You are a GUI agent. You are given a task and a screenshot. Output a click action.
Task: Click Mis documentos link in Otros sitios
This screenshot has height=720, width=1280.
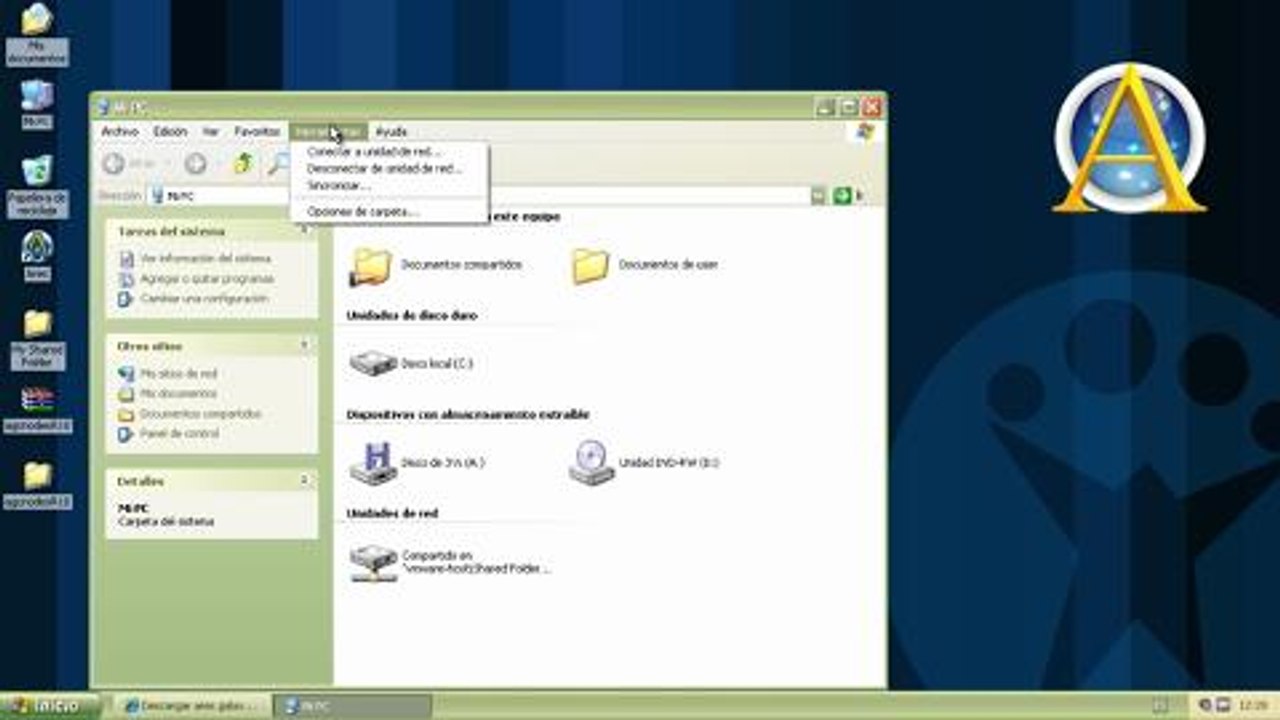pyautogui.click(x=178, y=394)
